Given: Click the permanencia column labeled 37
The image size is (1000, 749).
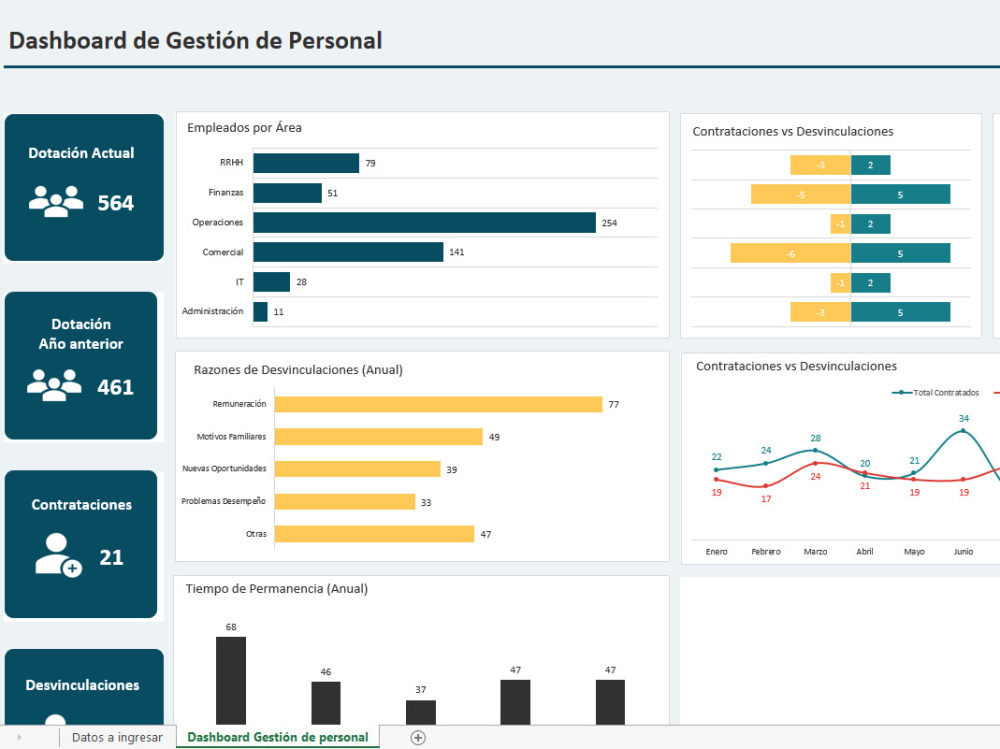Looking at the screenshot, I should click(421, 713).
